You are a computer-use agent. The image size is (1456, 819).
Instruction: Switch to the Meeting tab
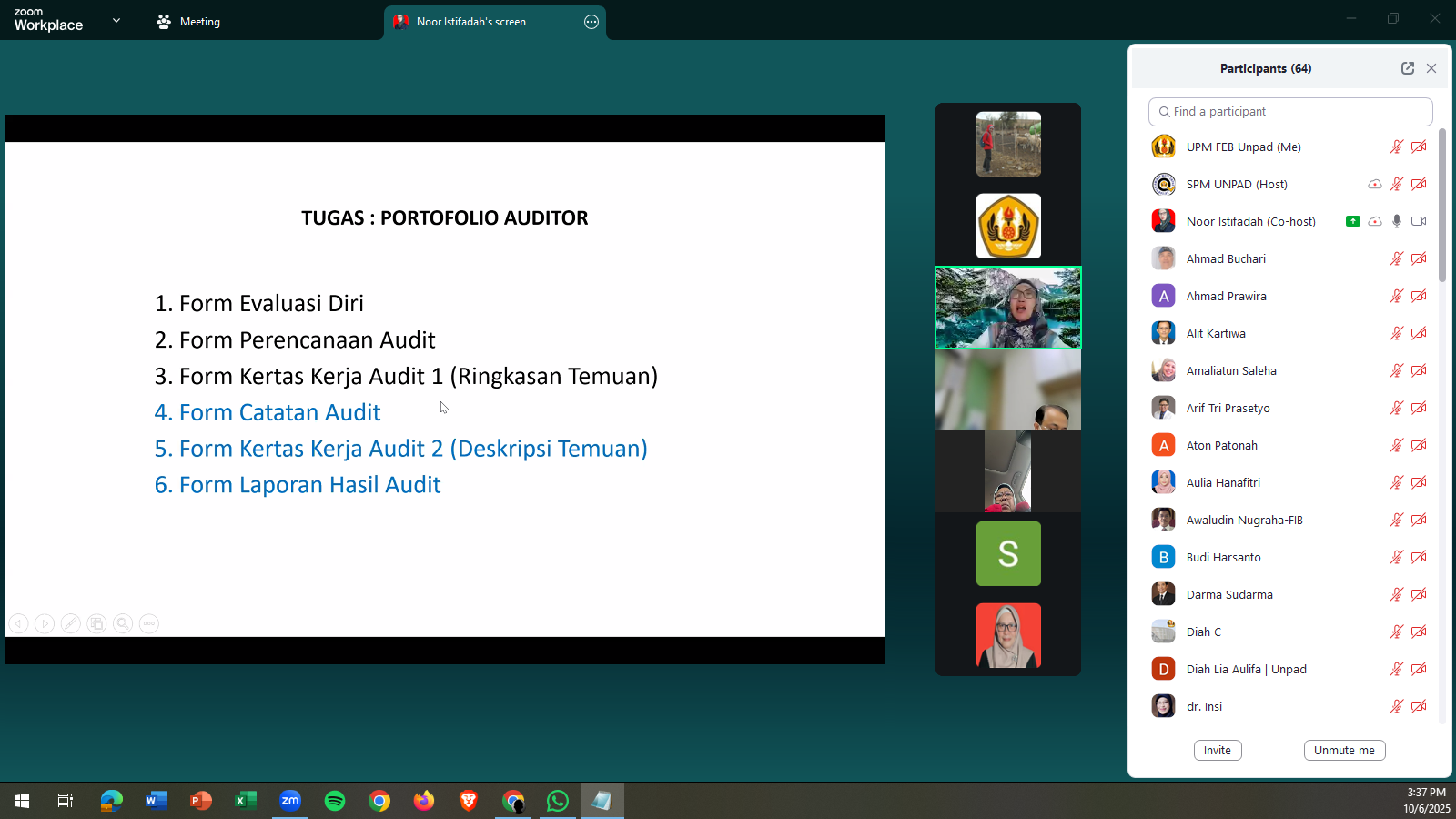[x=188, y=22]
